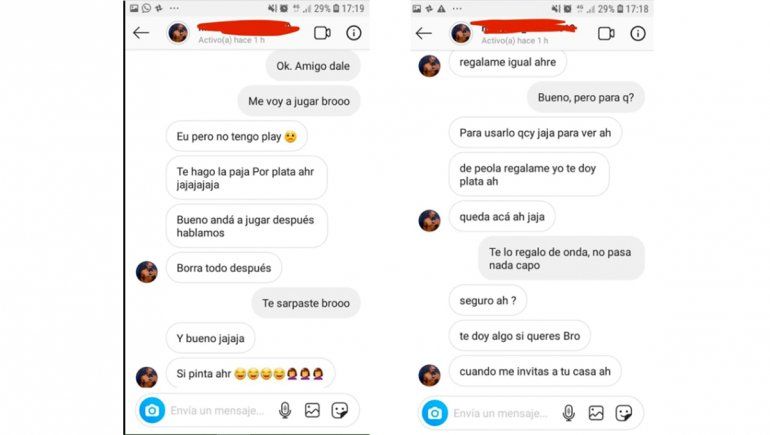Screen dimensions: 770x435
Task: Open conversation info icon in right chat
Action: click(637, 33)
